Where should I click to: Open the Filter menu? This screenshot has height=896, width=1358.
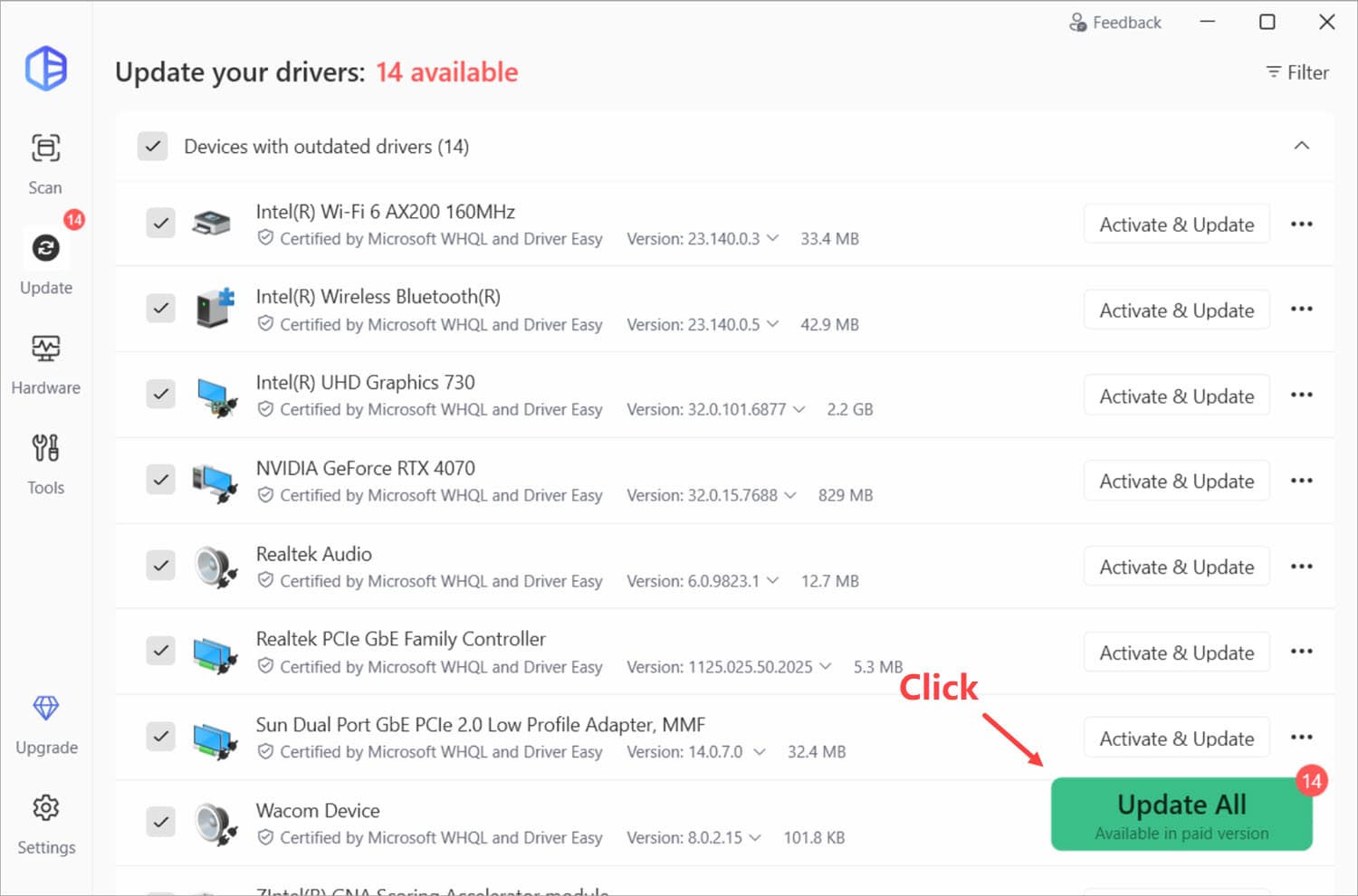click(1297, 72)
